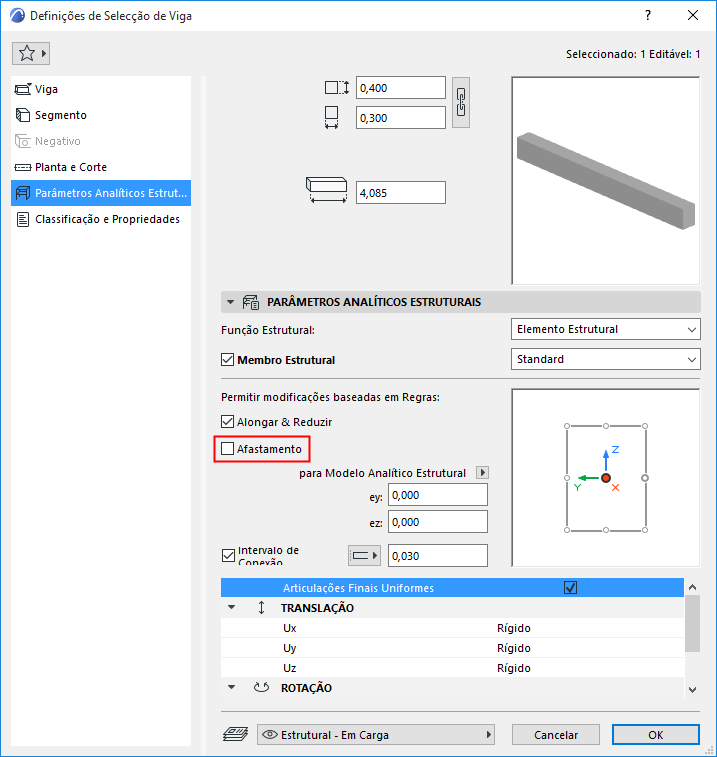Edit the beam height field 0,400
The height and width of the screenshot is (757, 717).
click(401, 88)
